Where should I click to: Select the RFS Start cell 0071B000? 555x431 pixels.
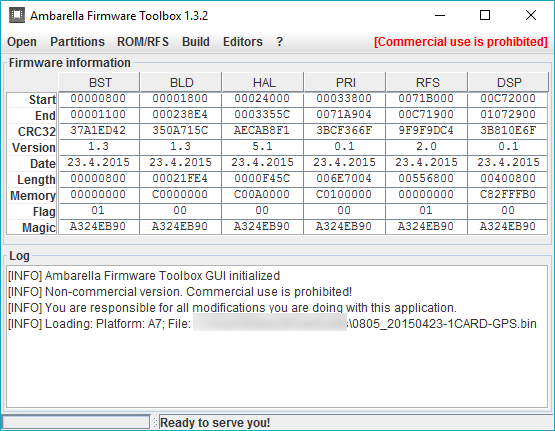tap(427, 98)
